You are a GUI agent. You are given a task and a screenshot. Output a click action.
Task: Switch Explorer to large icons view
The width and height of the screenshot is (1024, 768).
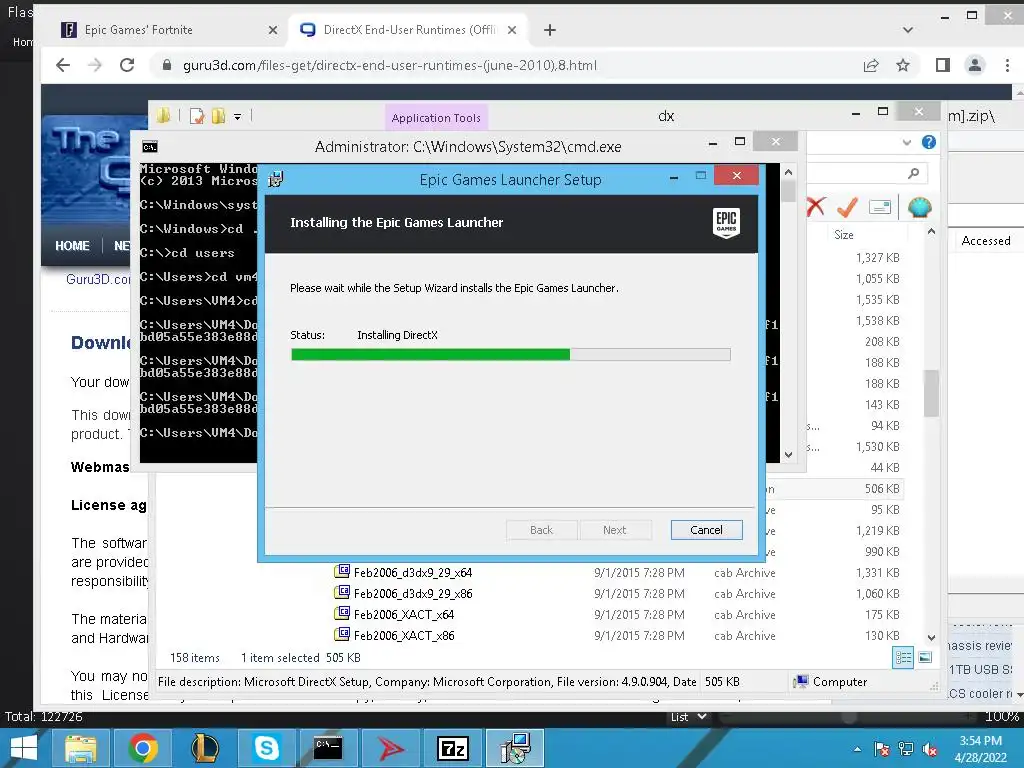tap(925, 657)
